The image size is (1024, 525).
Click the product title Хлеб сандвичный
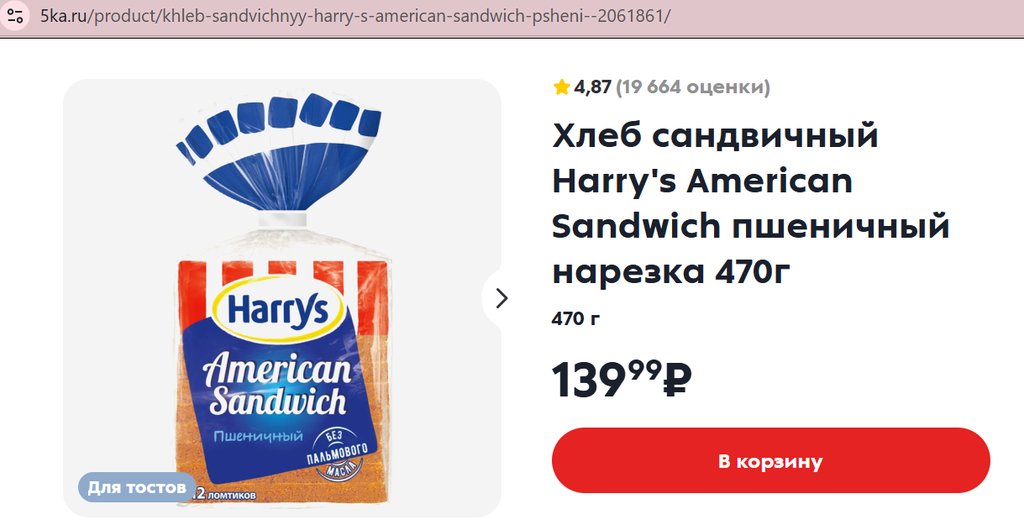click(x=715, y=136)
